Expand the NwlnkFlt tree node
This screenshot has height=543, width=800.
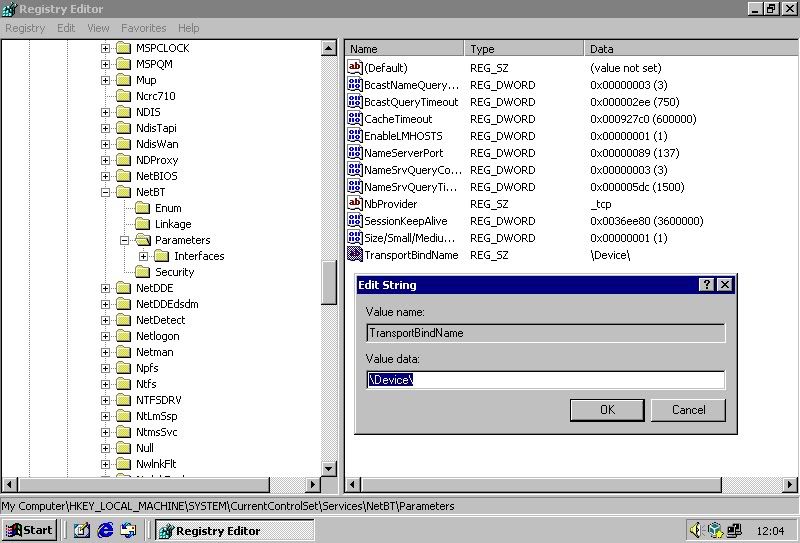click(x=105, y=464)
